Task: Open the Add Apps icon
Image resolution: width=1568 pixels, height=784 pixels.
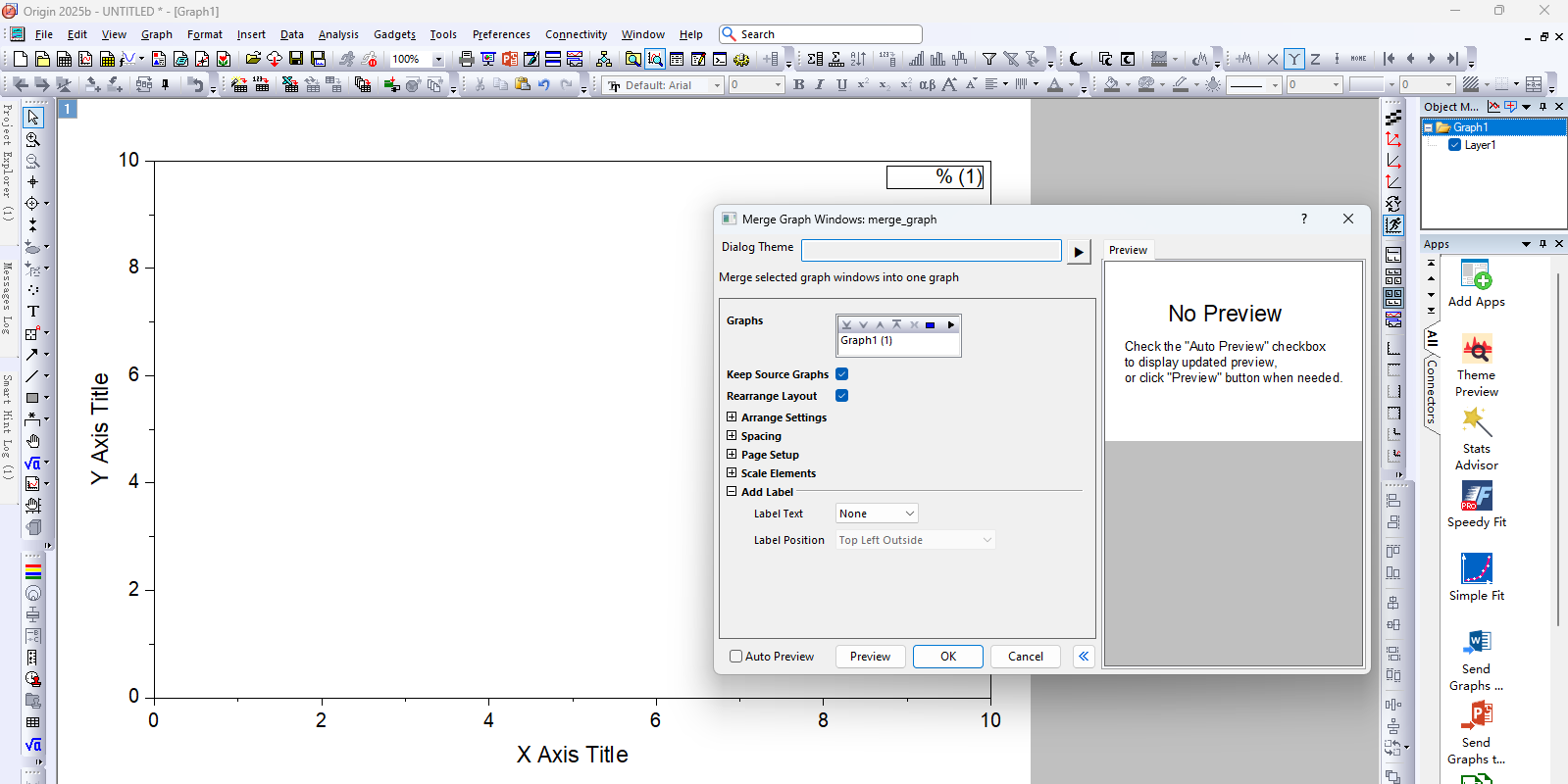Action: 1476,275
